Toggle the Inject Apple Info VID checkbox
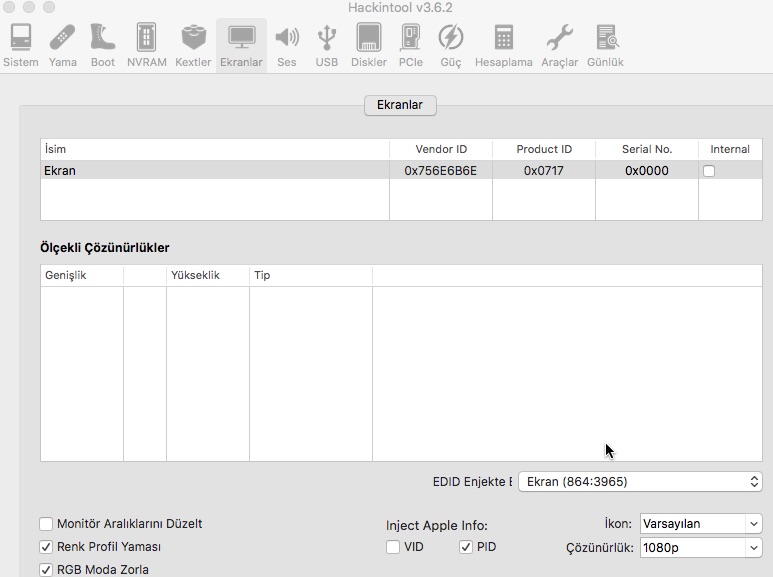773x577 pixels. [x=393, y=547]
